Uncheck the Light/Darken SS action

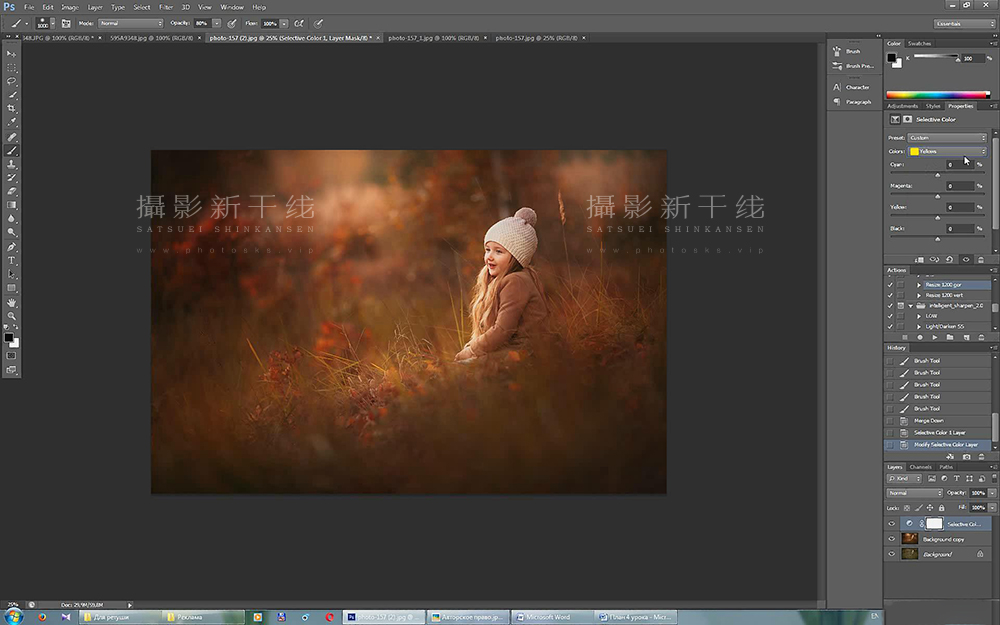(x=890, y=327)
